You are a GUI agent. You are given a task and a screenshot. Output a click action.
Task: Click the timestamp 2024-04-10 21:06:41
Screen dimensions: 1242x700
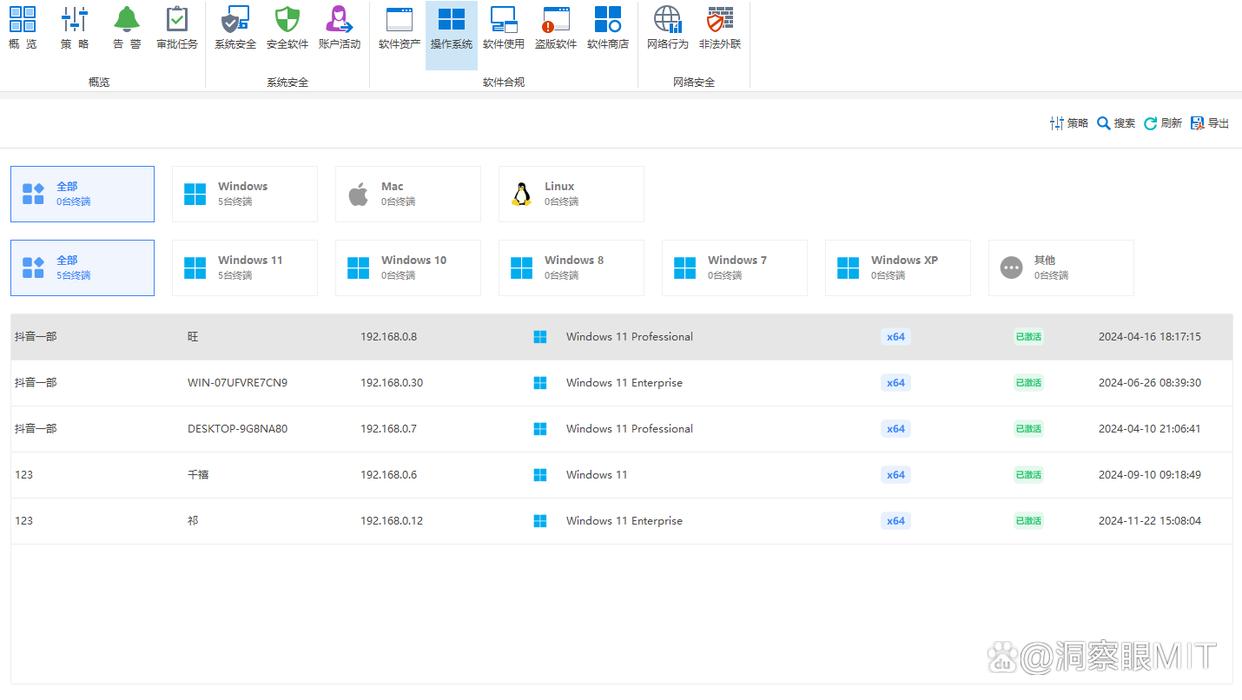pos(1150,429)
